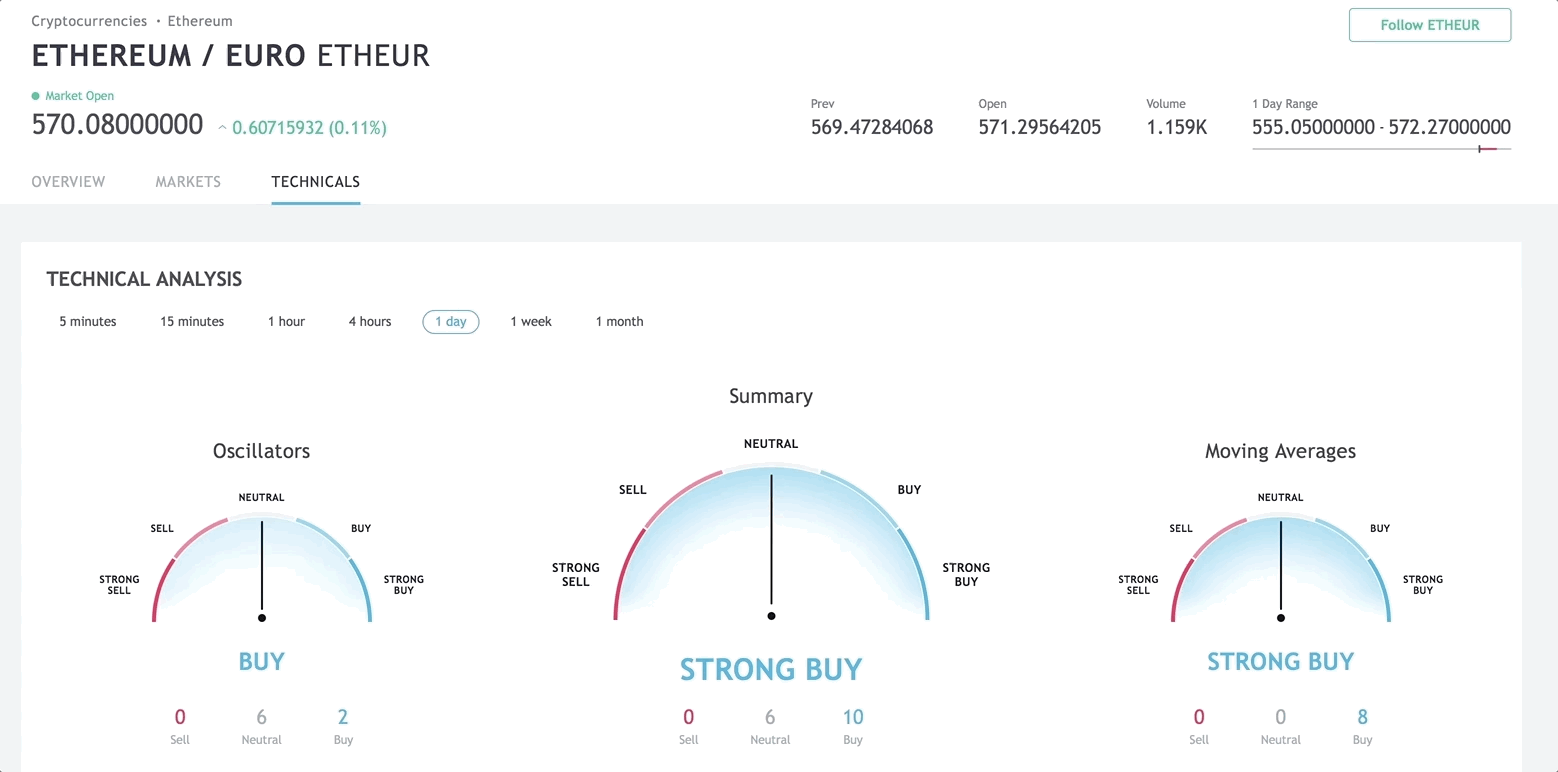Viewport: 1558px width, 772px height.
Task: Click the ETHEREUM / EURO ETHEUR title
Action: (x=231, y=55)
